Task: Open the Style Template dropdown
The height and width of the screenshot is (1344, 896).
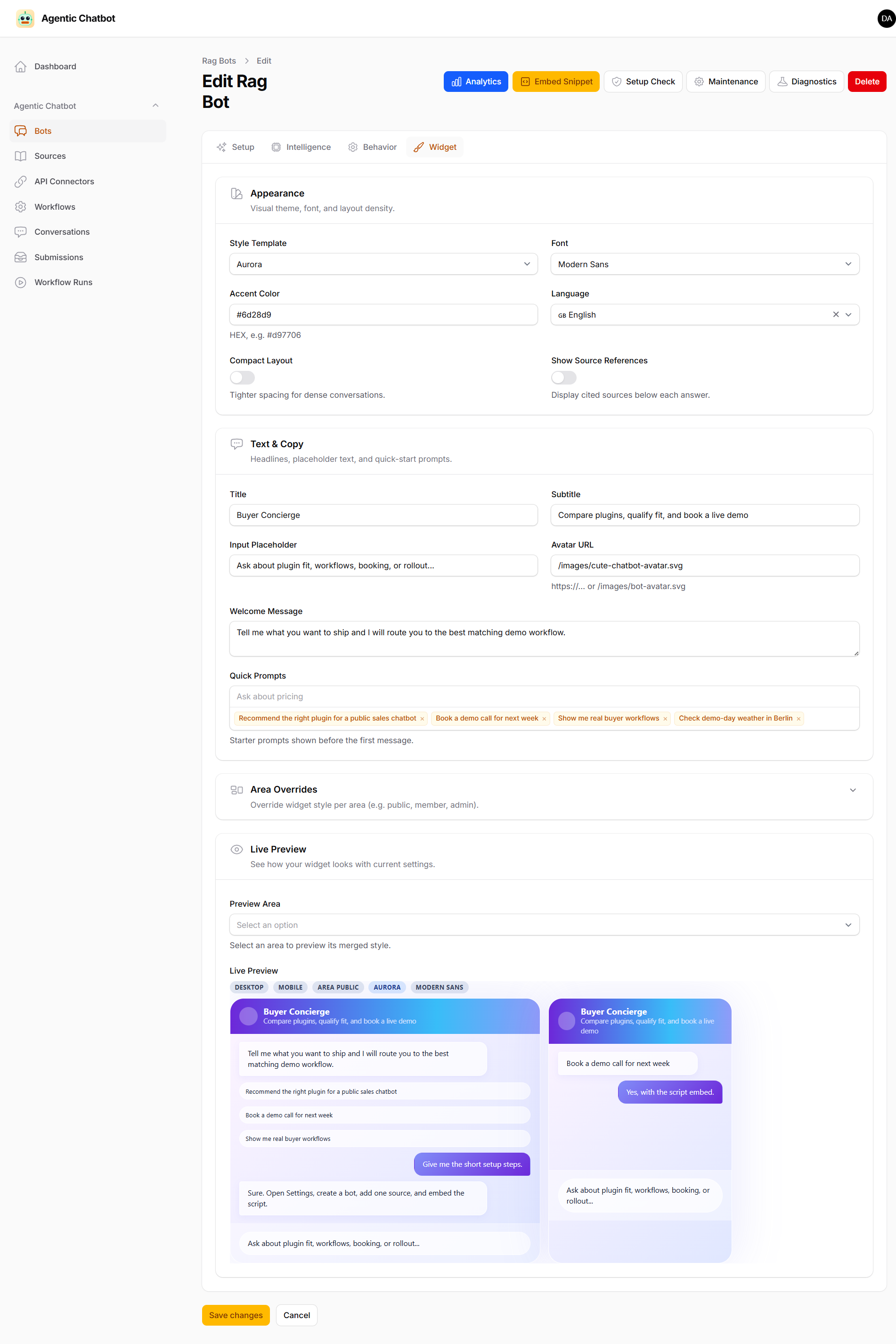Action: click(383, 263)
